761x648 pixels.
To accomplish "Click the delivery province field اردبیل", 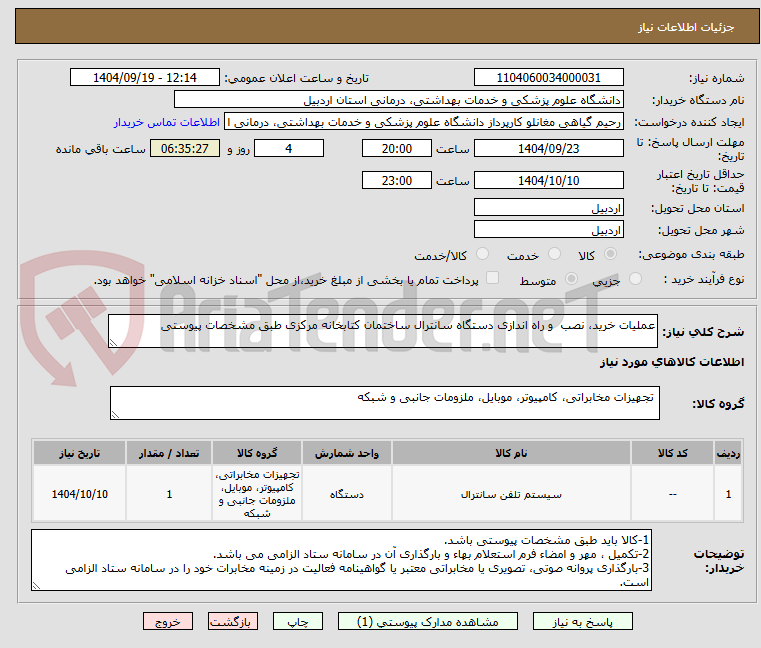I will coord(548,207).
